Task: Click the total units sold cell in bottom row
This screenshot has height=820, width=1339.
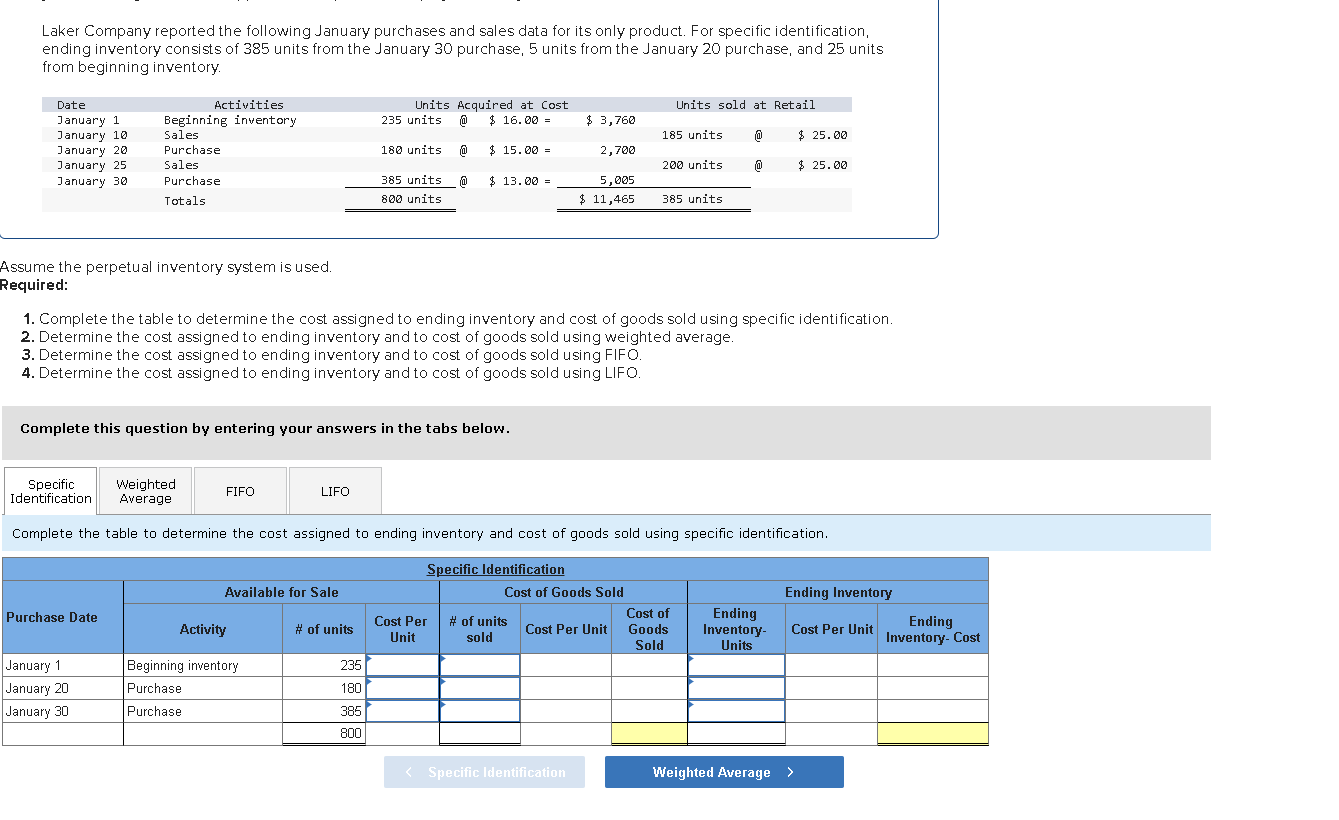Action: pos(479,733)
